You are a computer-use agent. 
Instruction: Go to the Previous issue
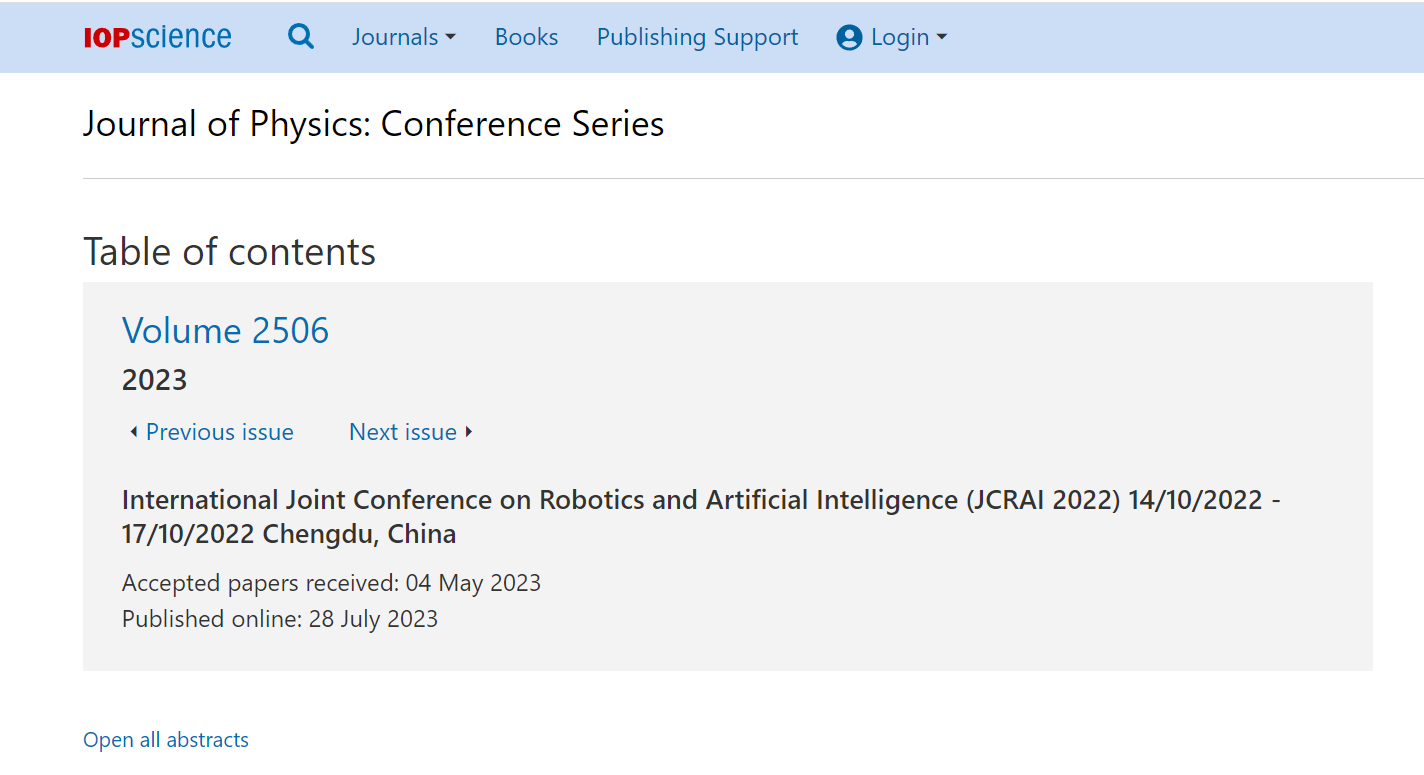coord(220,432)
